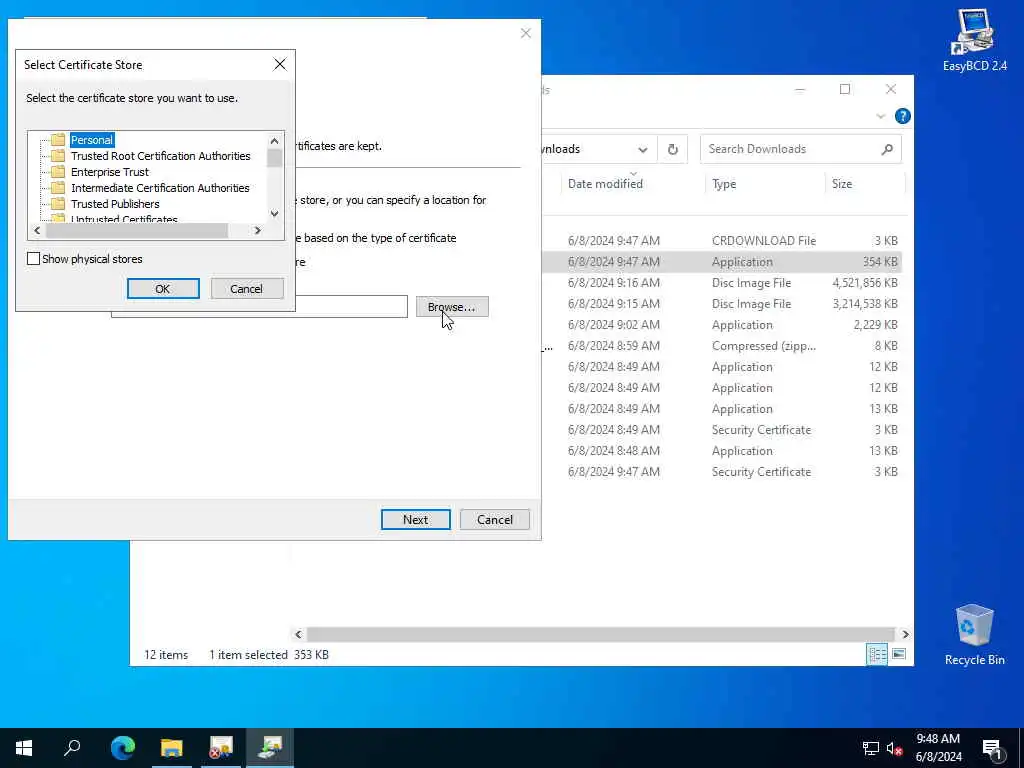Select the 4,521,856 KB disc image row
Screen dimensions: 1024x768
722,283
